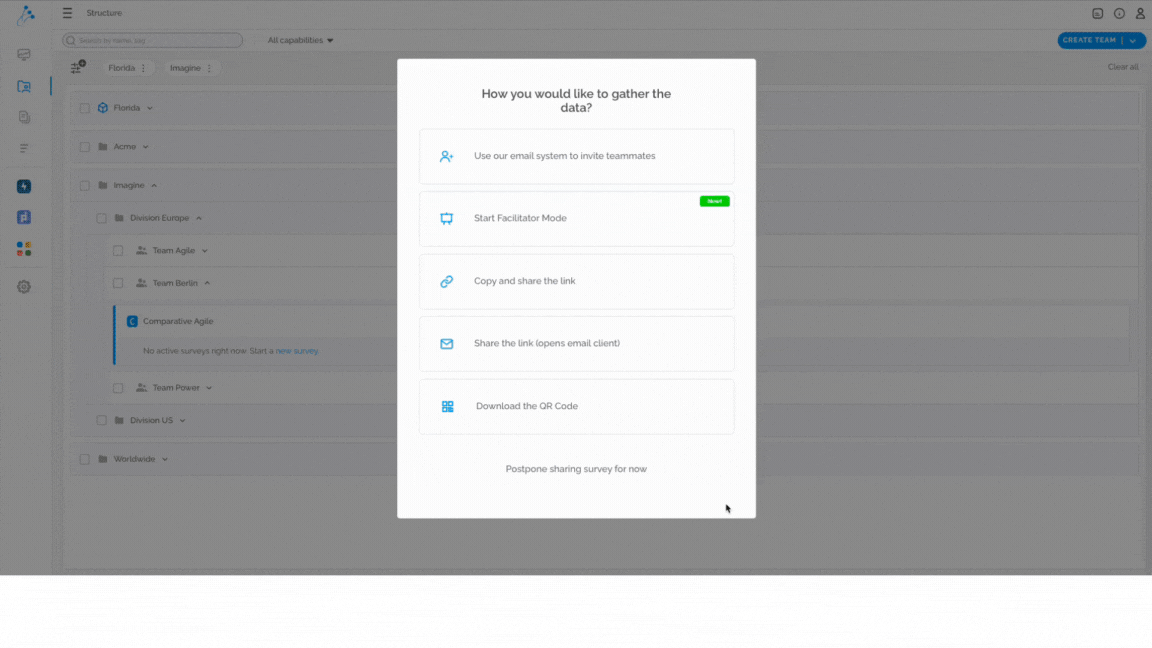Click the Clear all link
Image resolution: width=1152 pixels, height=648 pixels.
[x=1123, y=67]
